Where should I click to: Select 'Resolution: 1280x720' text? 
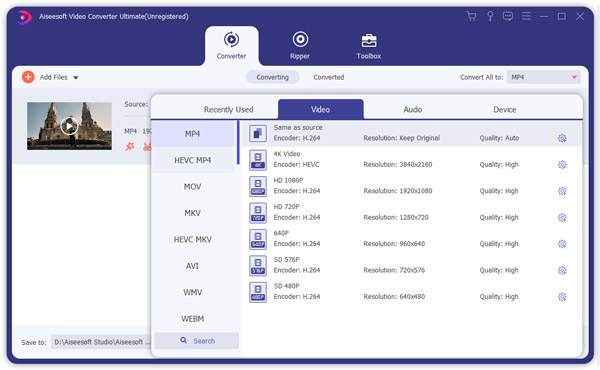396,217
